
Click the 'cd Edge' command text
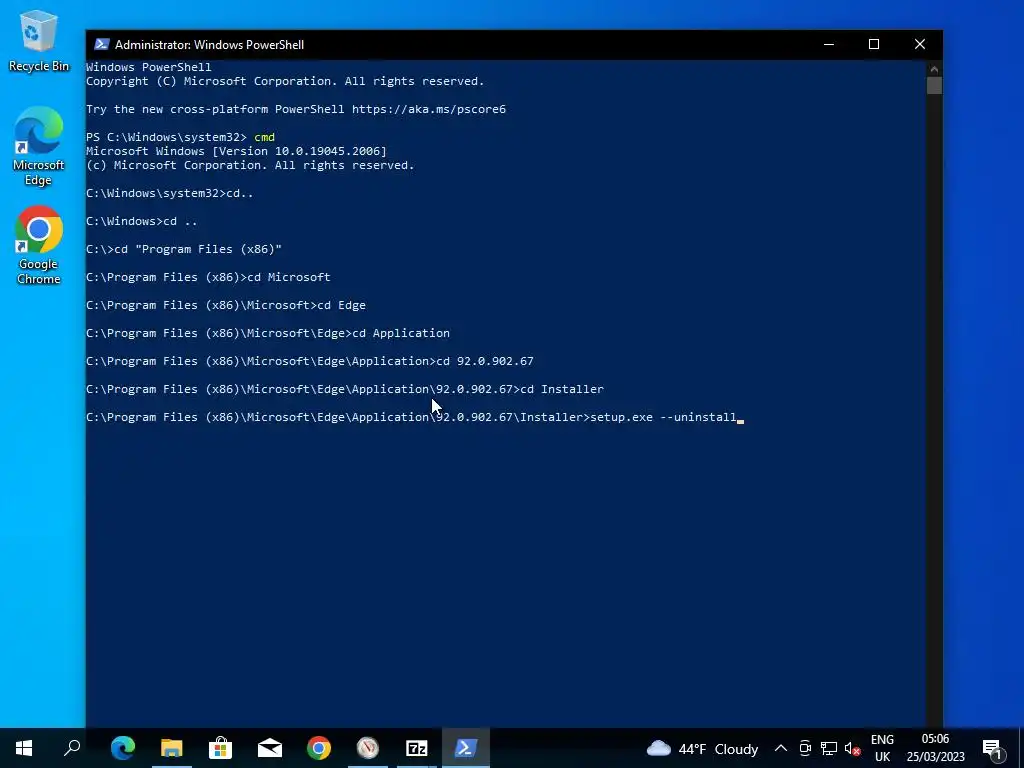(x=342, y=305)
